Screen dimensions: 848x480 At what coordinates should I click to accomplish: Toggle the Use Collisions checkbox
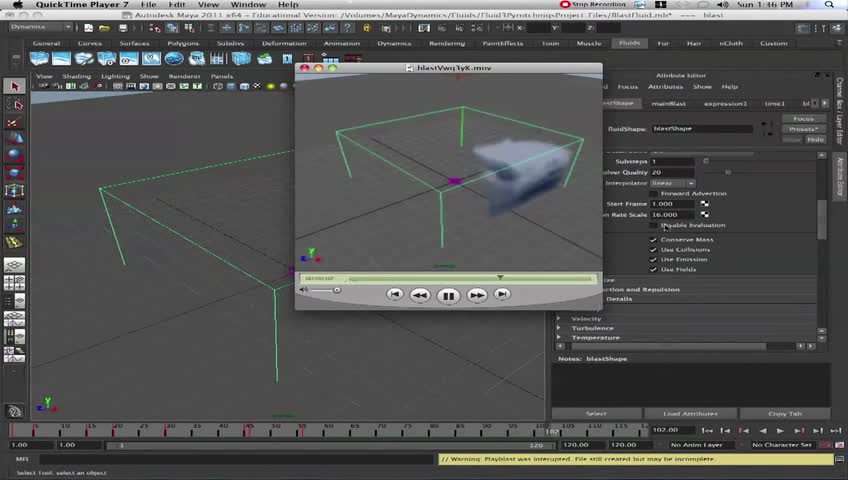pos(654,250)
